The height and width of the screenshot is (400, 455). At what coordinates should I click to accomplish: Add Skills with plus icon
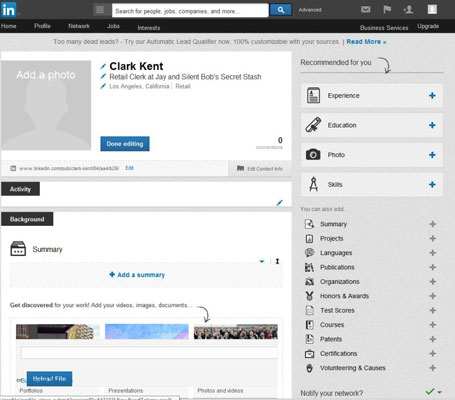(432, 185)
